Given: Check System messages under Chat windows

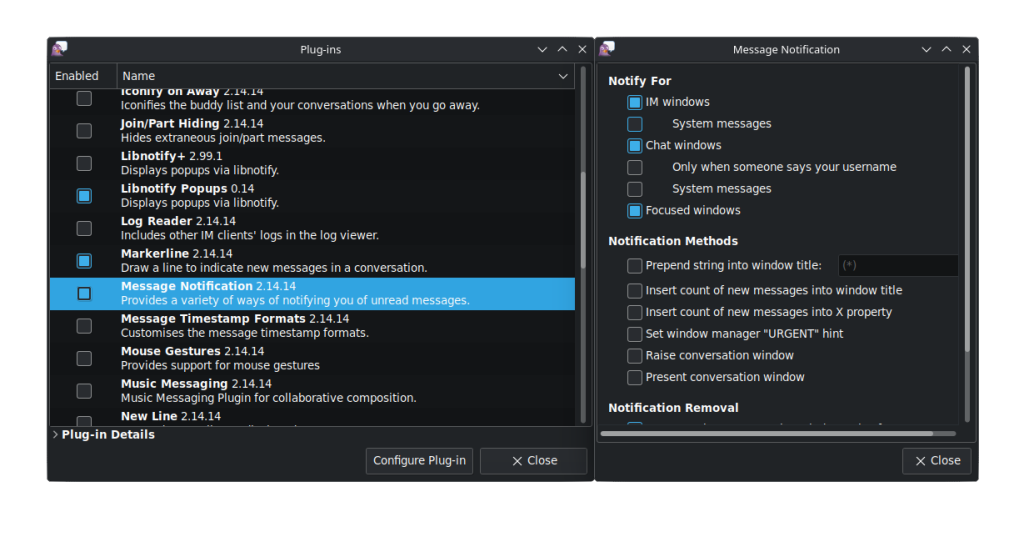Looking at the screenshot, I should (x=635, y=189).
